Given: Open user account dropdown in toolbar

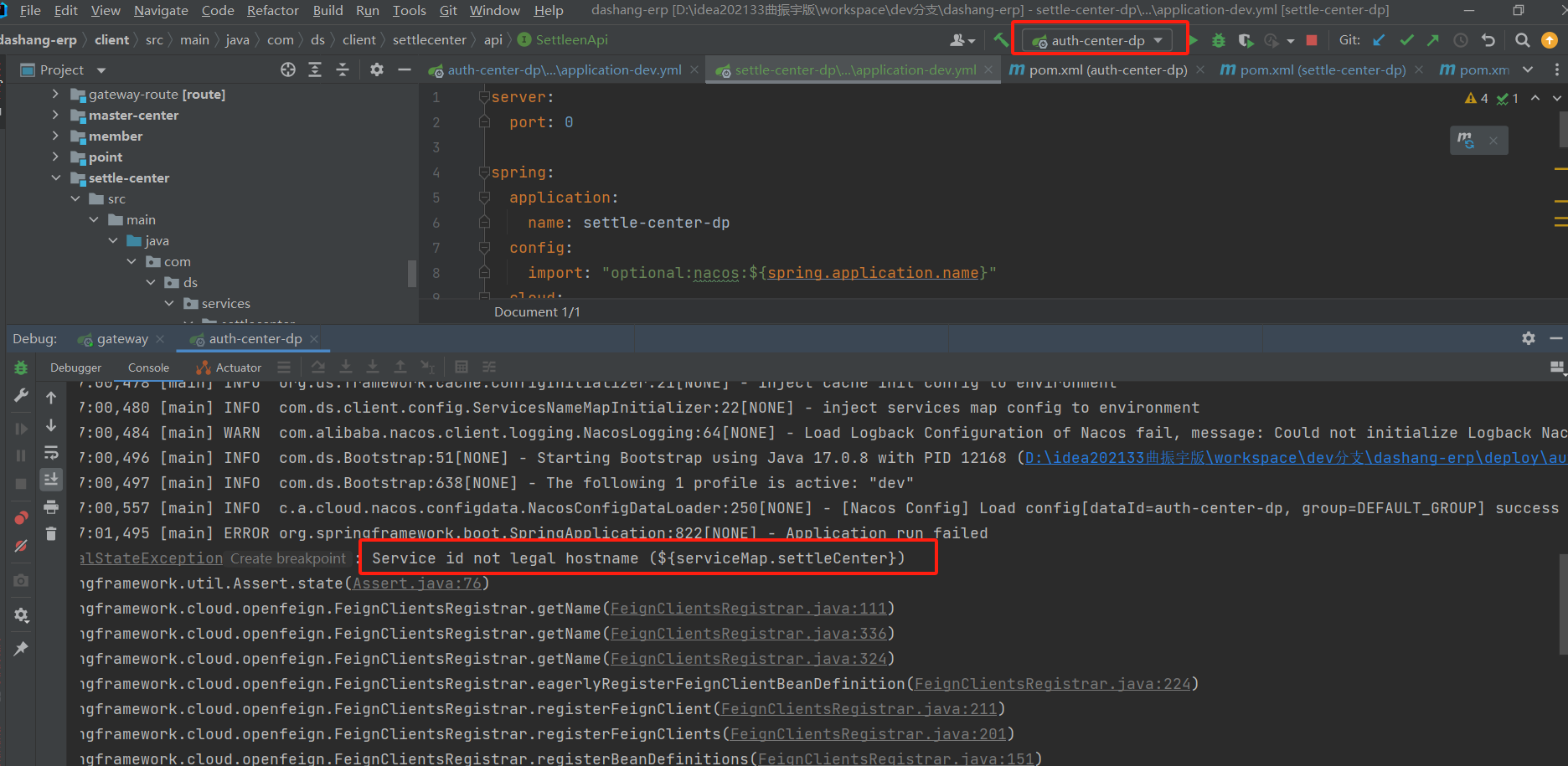Looking at the screenshot, I should click(x=962, y=40).
